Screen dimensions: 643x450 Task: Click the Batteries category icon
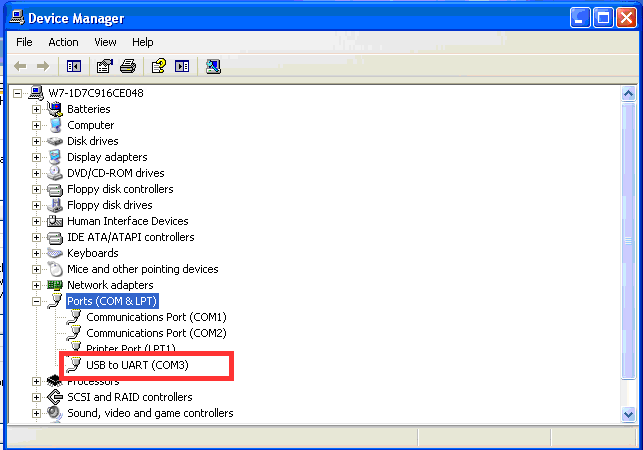(55, 109)
